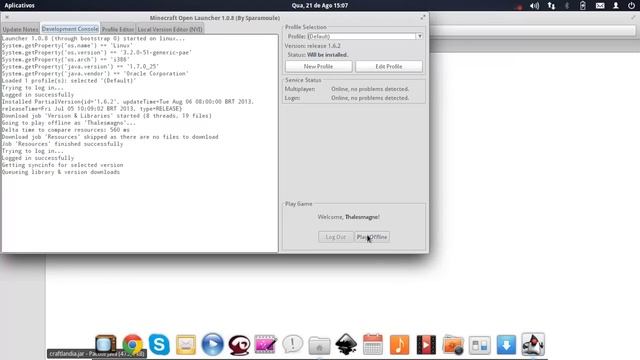Viewport: 640px width, 360px height.
Task: Open Skype from the dock
Action: click(x=159, y=344)
